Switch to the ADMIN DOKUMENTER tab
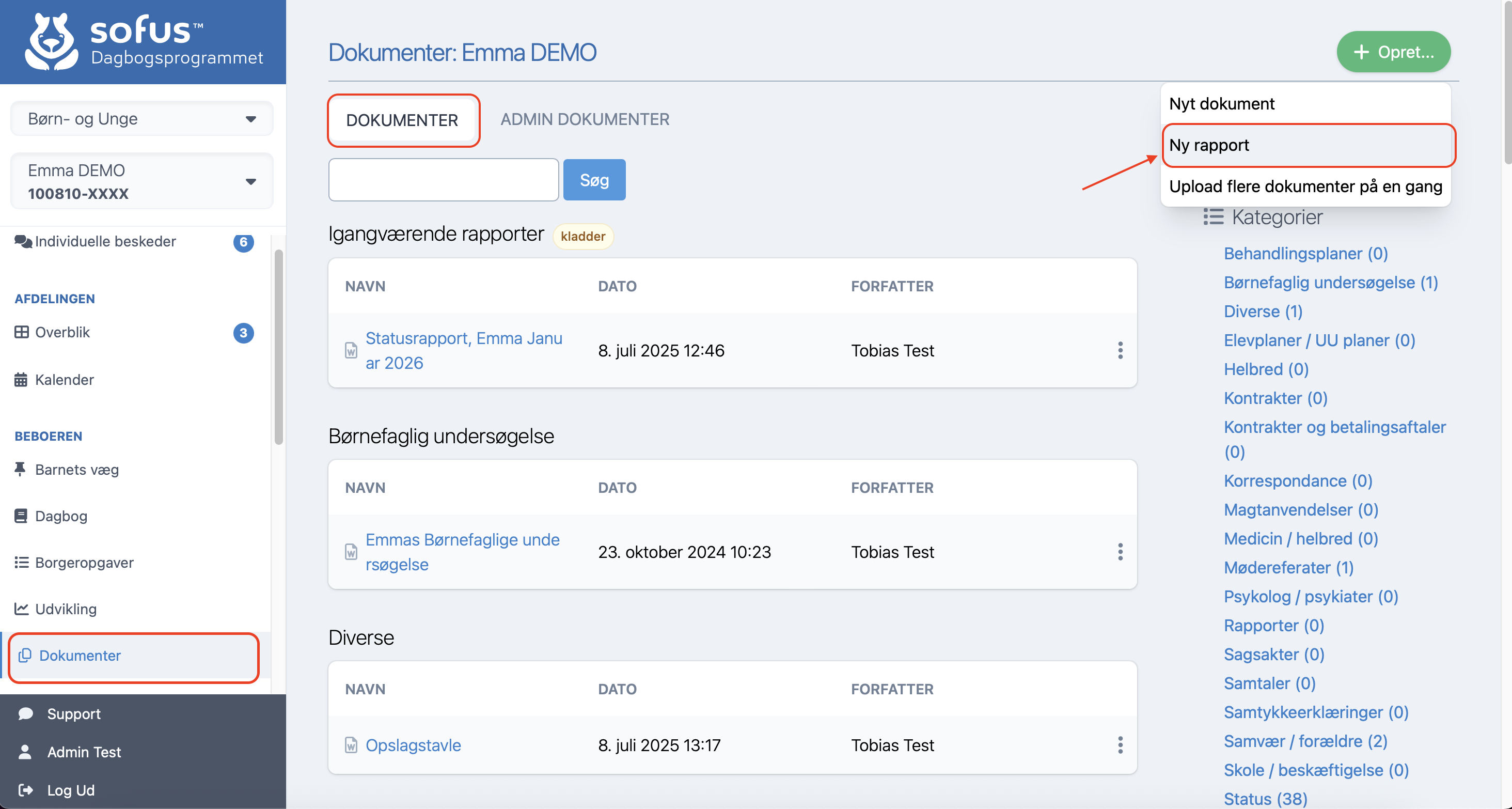This screenshot has height=809, width=1512. click(x=584, y=119)
